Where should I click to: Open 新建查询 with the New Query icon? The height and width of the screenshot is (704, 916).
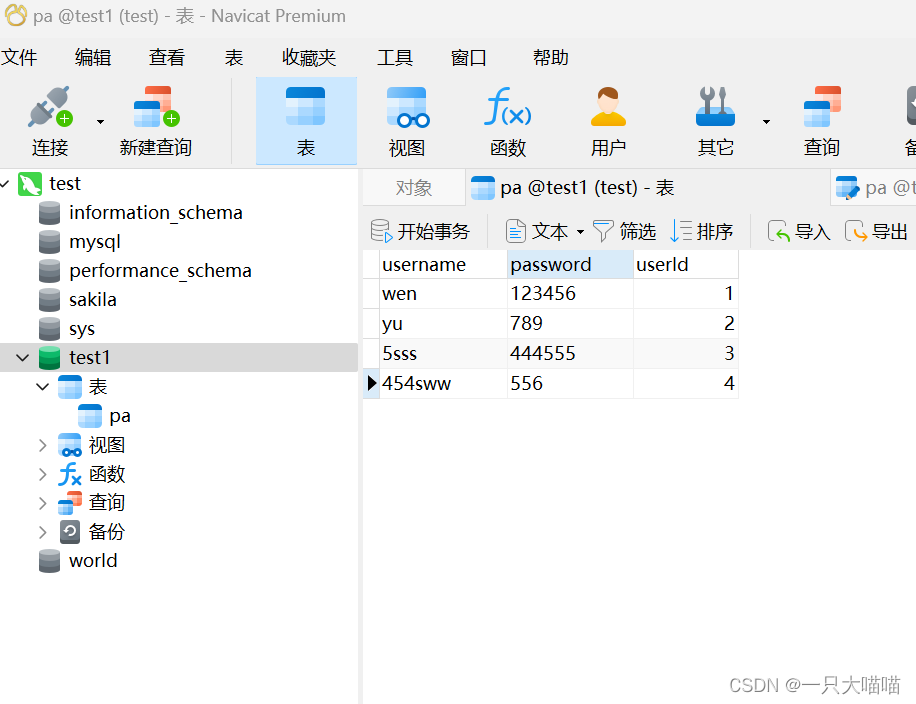pos(155,119)
